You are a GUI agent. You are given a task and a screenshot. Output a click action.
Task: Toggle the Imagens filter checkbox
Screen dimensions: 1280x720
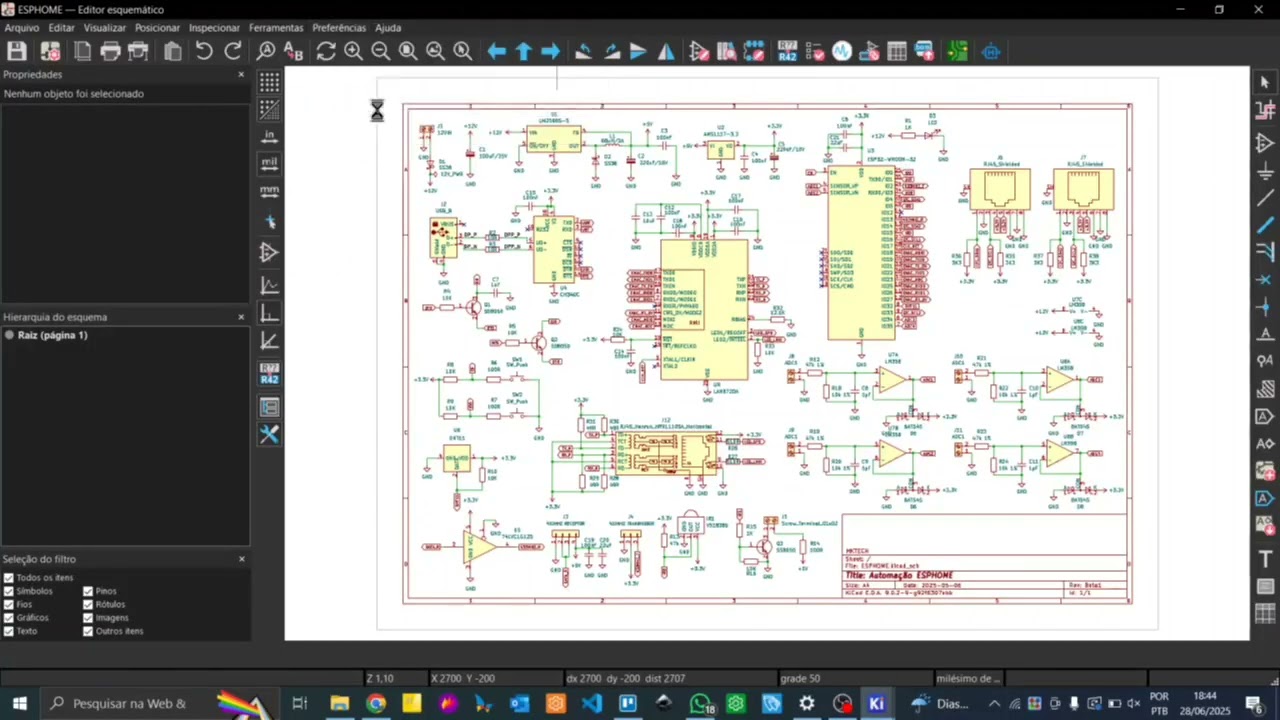[x=88, y=618]
